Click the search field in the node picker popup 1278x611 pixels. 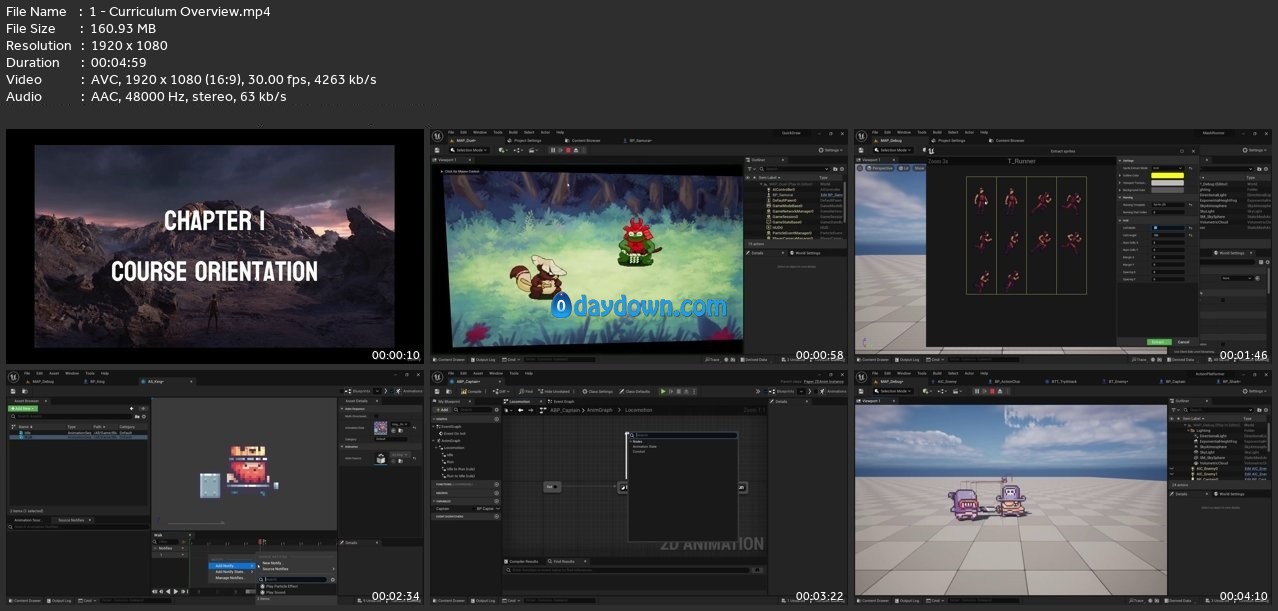coord(682,435)
